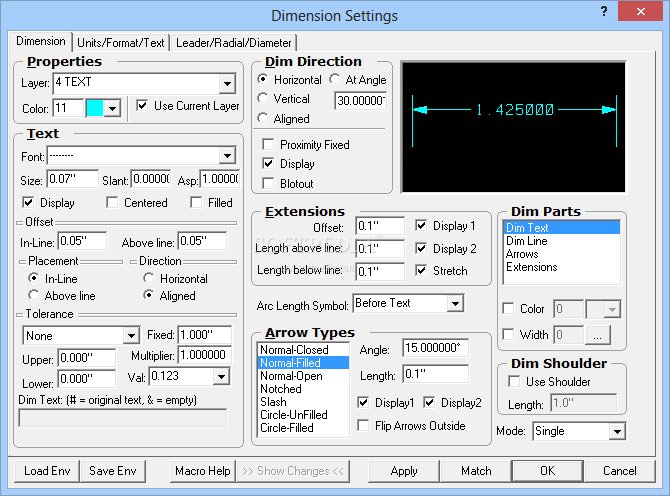The width and height of the screenshot is (670, 496).
Task: Enable the Centered text checkbox
Action: [x=112, y=202]
